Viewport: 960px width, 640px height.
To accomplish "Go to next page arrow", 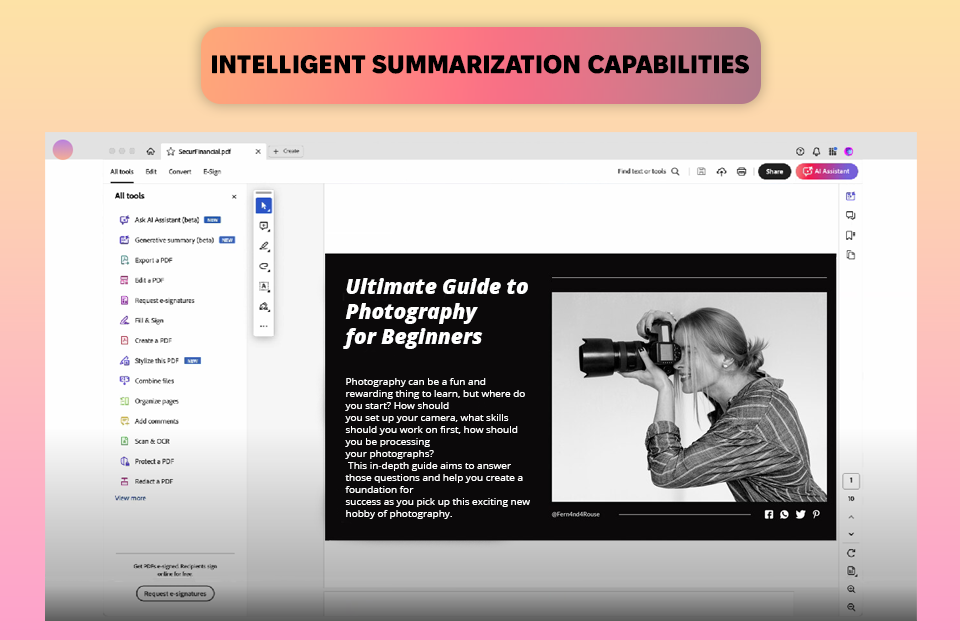I will coord(851,534).
